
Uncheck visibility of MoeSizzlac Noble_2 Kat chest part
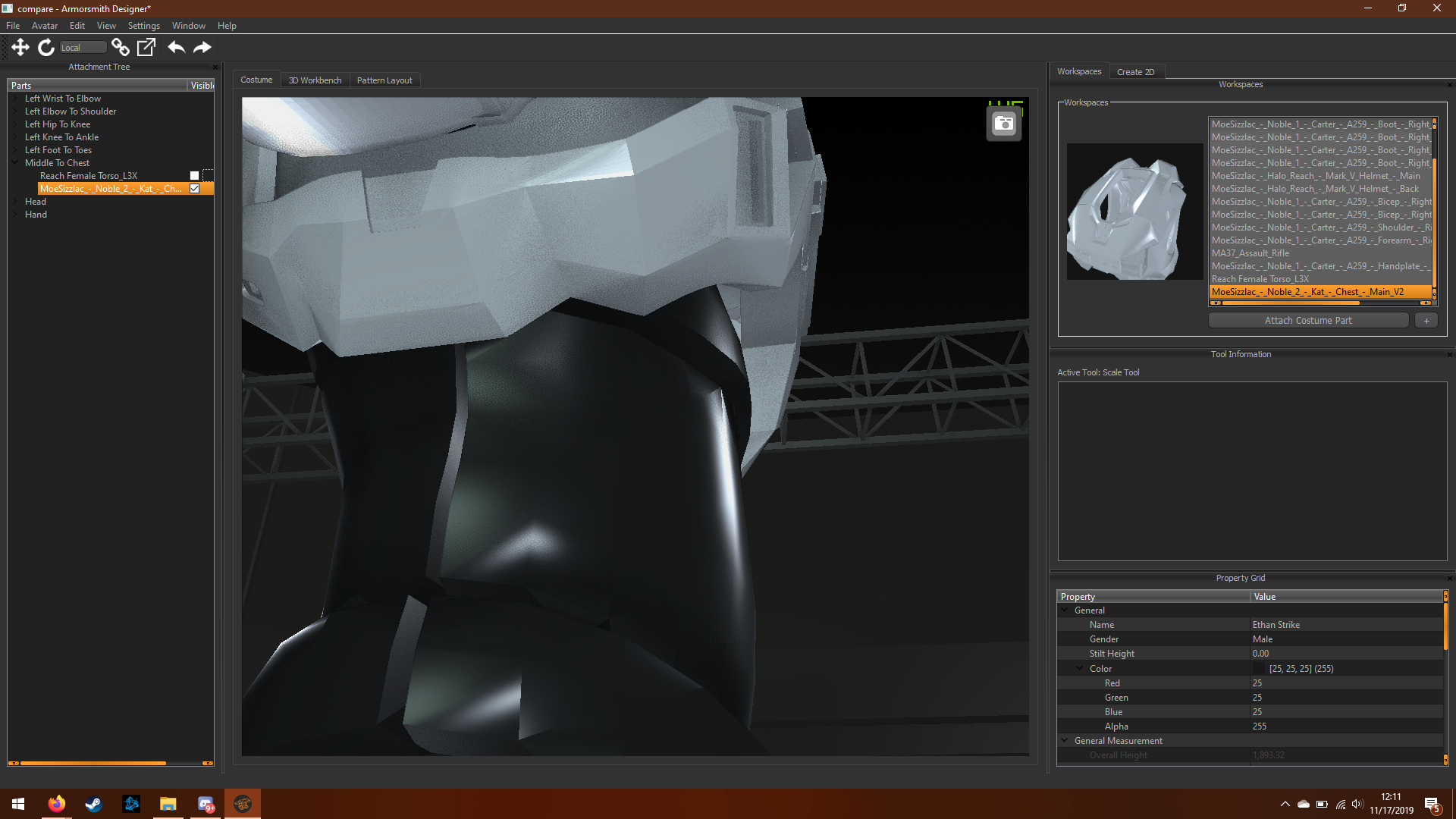pyautogui.click(x=194, y=189)
